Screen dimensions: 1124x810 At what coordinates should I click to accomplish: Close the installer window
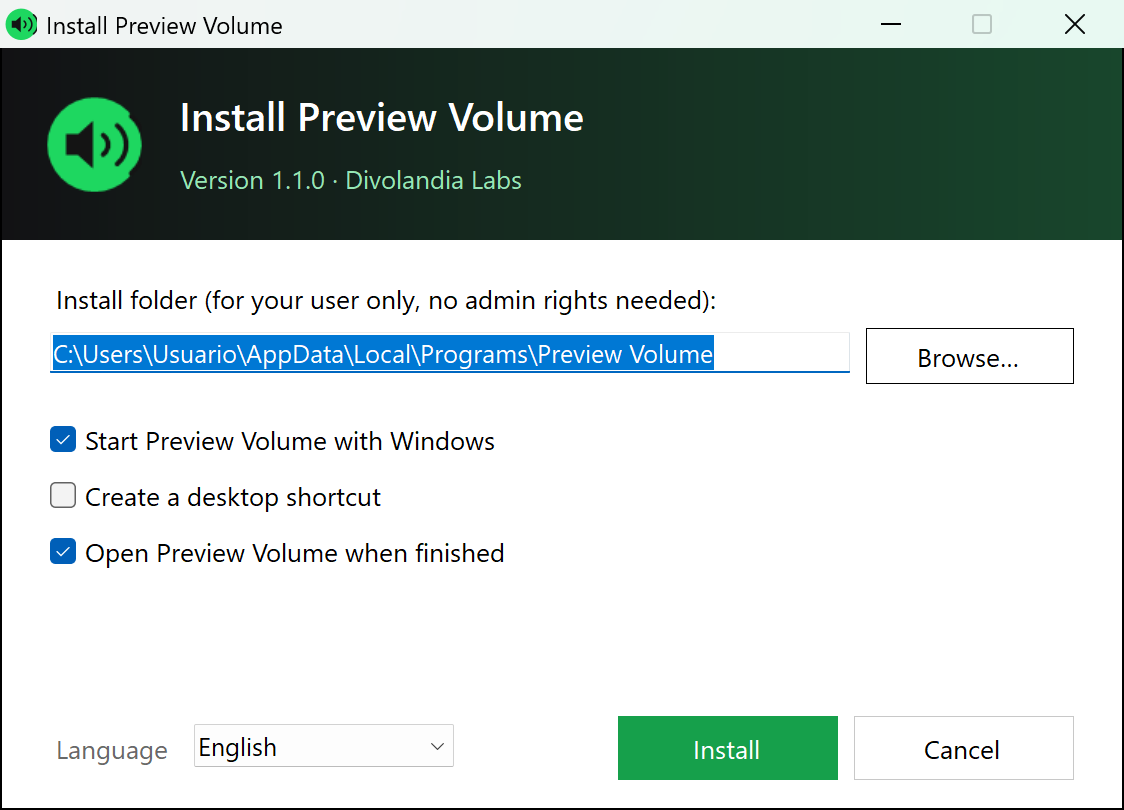[x=1075, y=24]
